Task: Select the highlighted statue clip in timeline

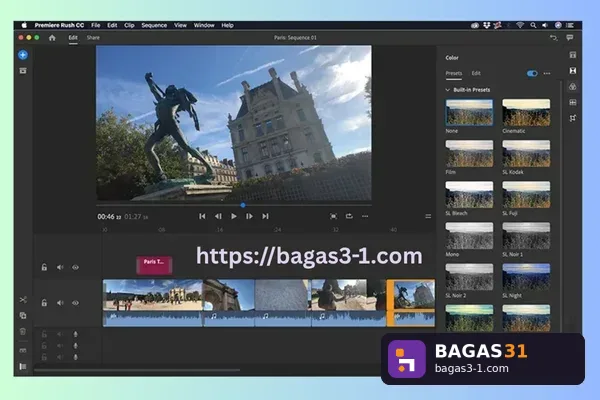Action: [x=411, y=303]
